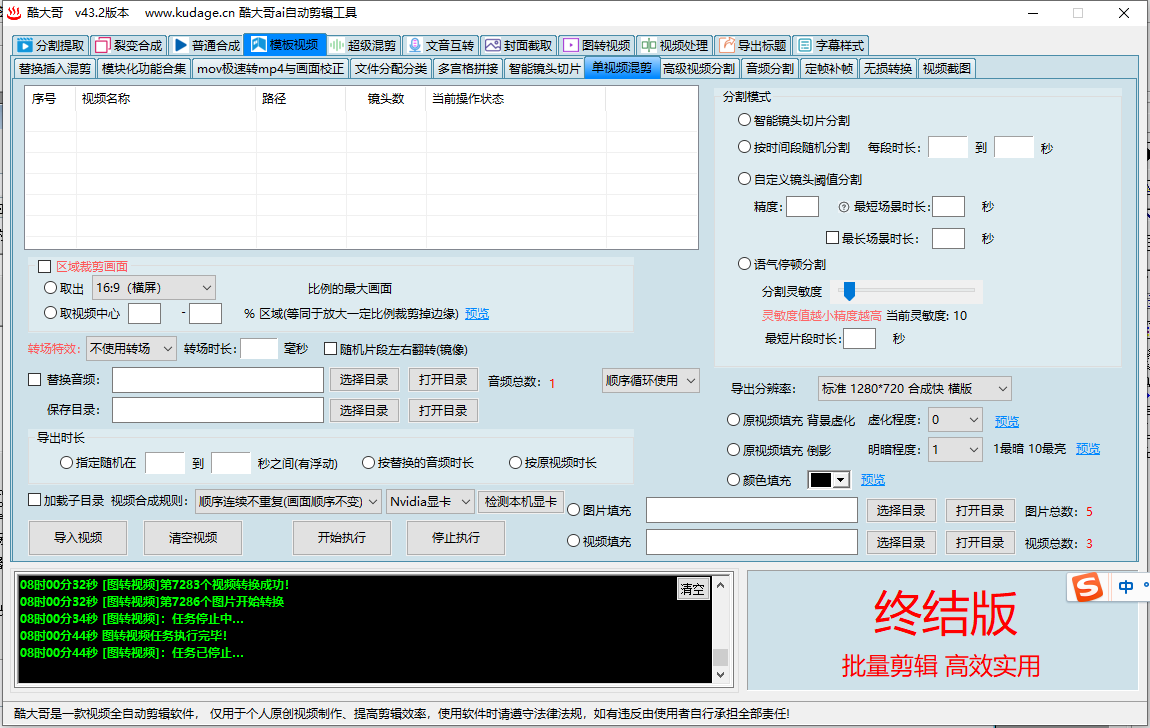Go to the 高级视频分割 tab
Screen dimensions: 1150x728
[699, 69]
